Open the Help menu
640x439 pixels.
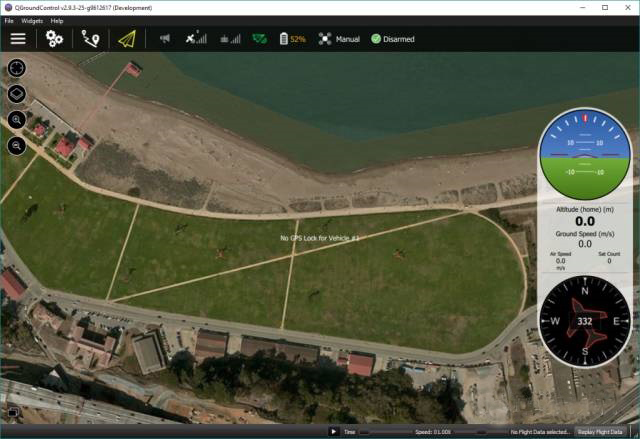point(57,21)
